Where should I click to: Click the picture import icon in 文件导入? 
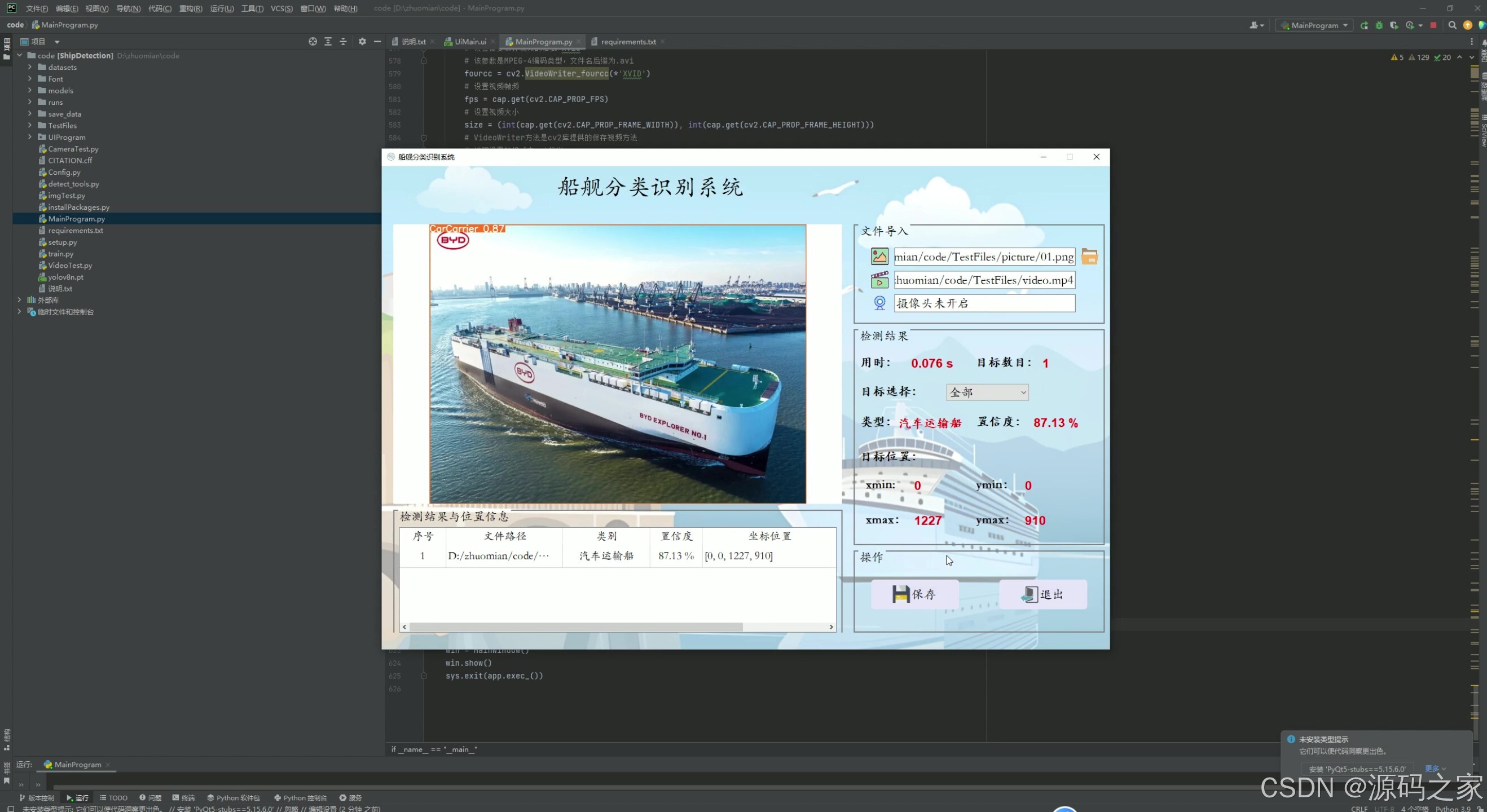[x=879, y=256]
